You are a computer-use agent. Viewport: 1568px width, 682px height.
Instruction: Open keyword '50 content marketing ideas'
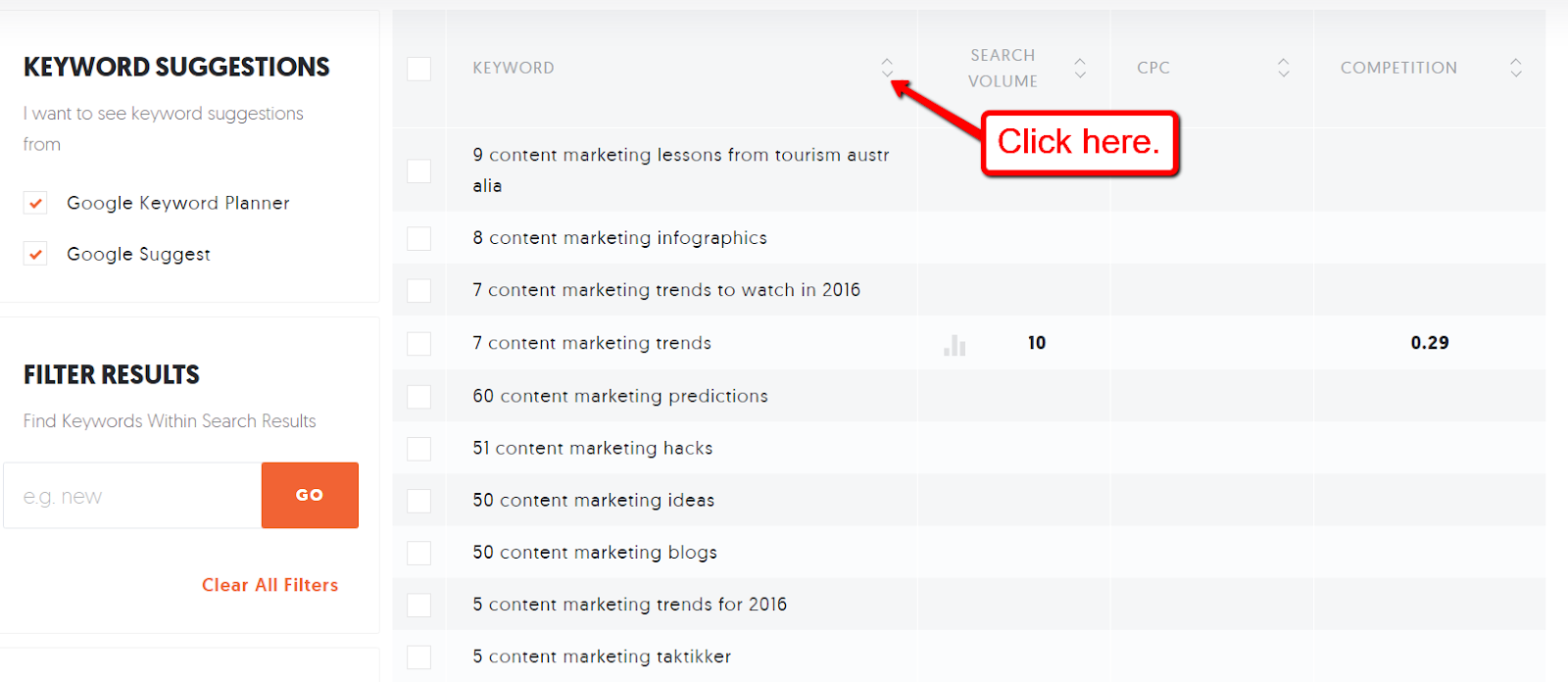[x=594, y=500]
